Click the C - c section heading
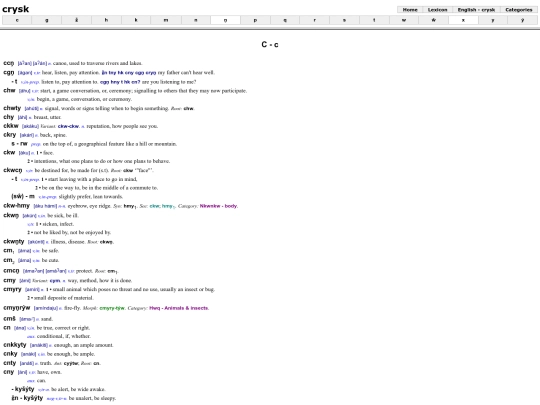The image size is (540, 405). tap(270, 44)
